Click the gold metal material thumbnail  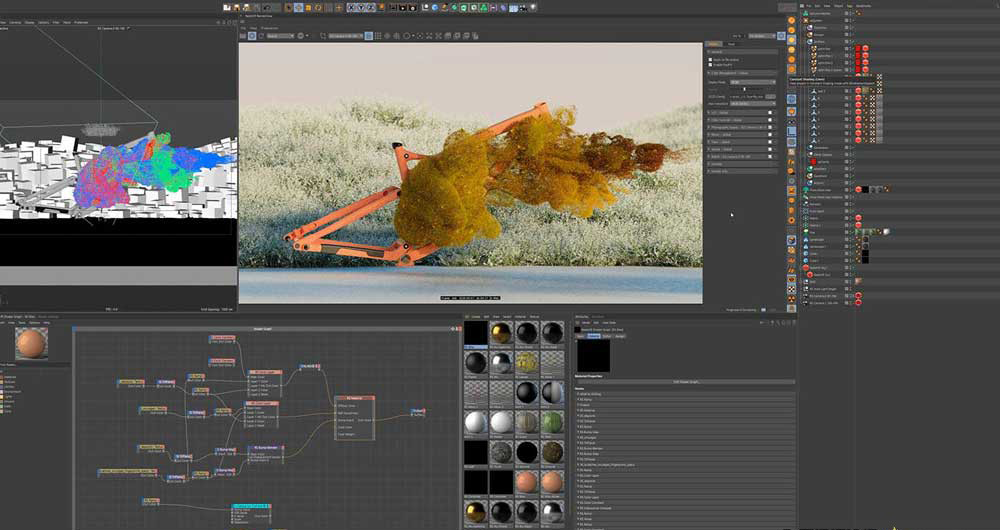click(501, 334)
